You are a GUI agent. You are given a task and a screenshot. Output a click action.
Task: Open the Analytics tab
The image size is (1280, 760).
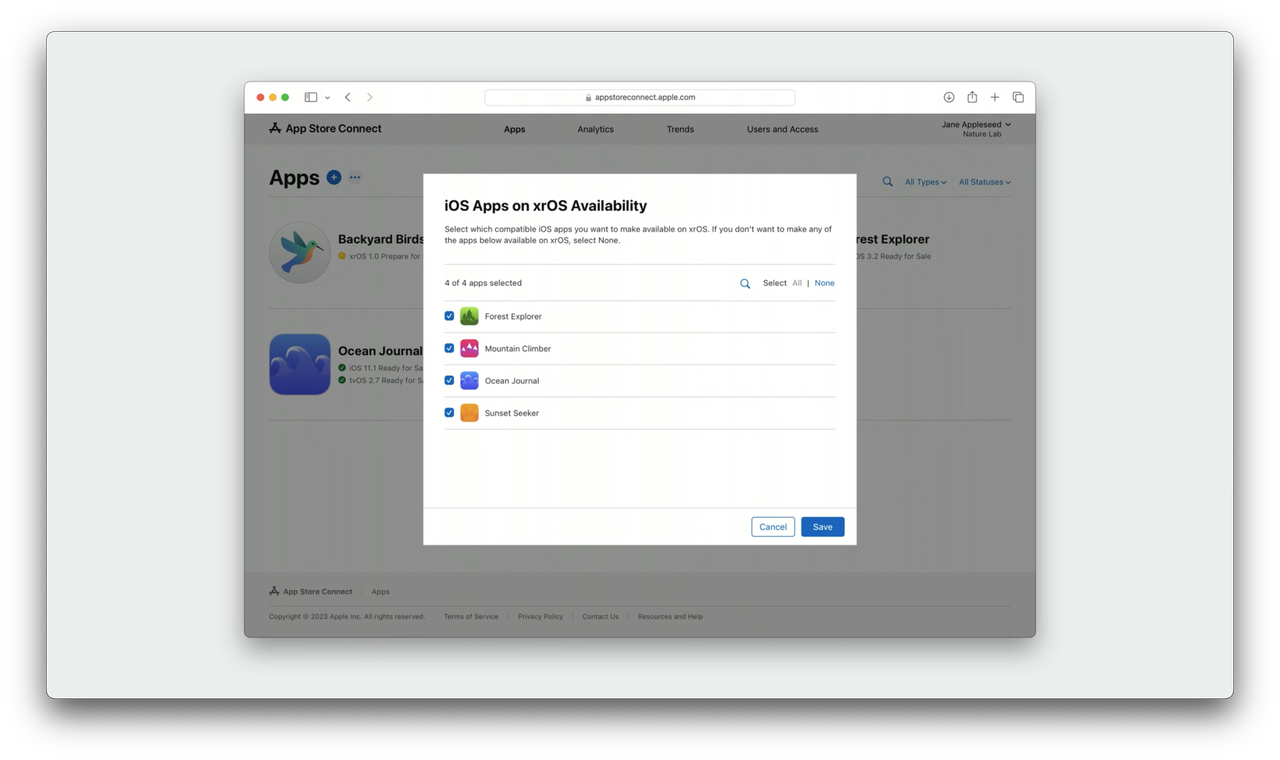click(596, 129)
